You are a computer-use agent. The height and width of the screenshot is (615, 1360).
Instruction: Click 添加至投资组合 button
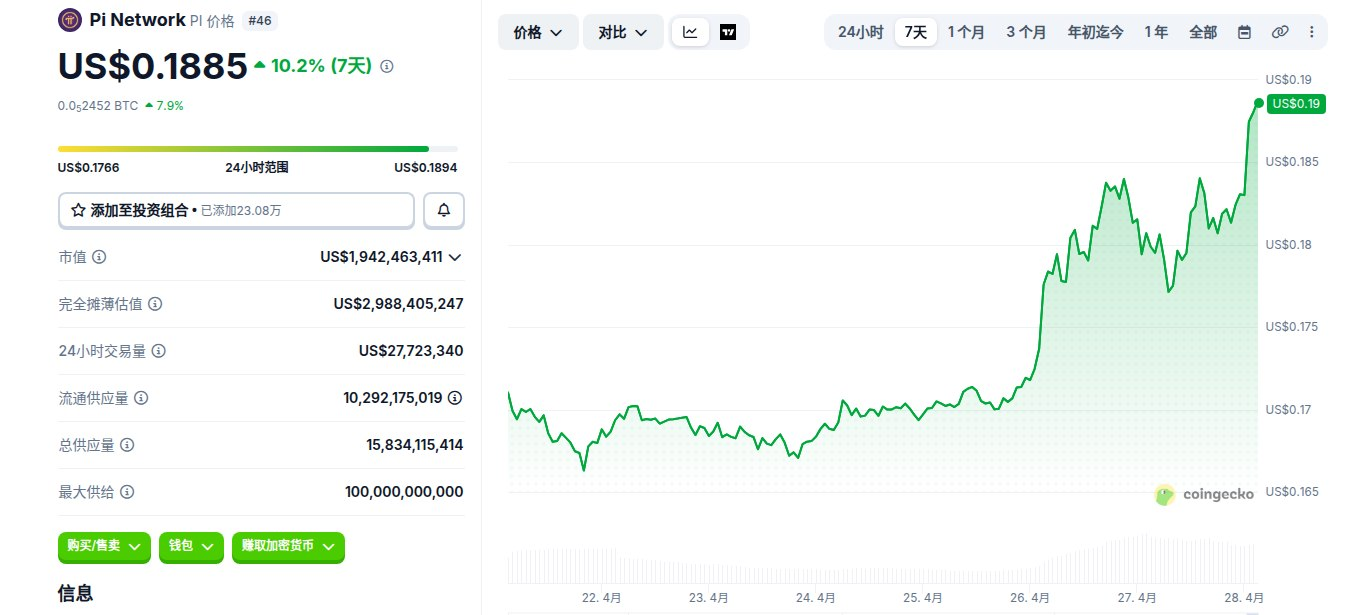tap(236, 210)
